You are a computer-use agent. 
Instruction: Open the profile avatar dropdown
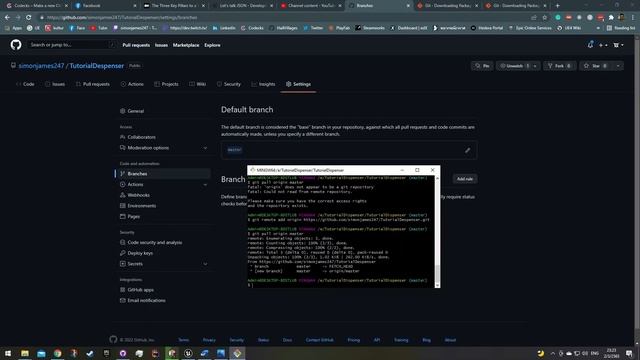[x=618, y=45]
